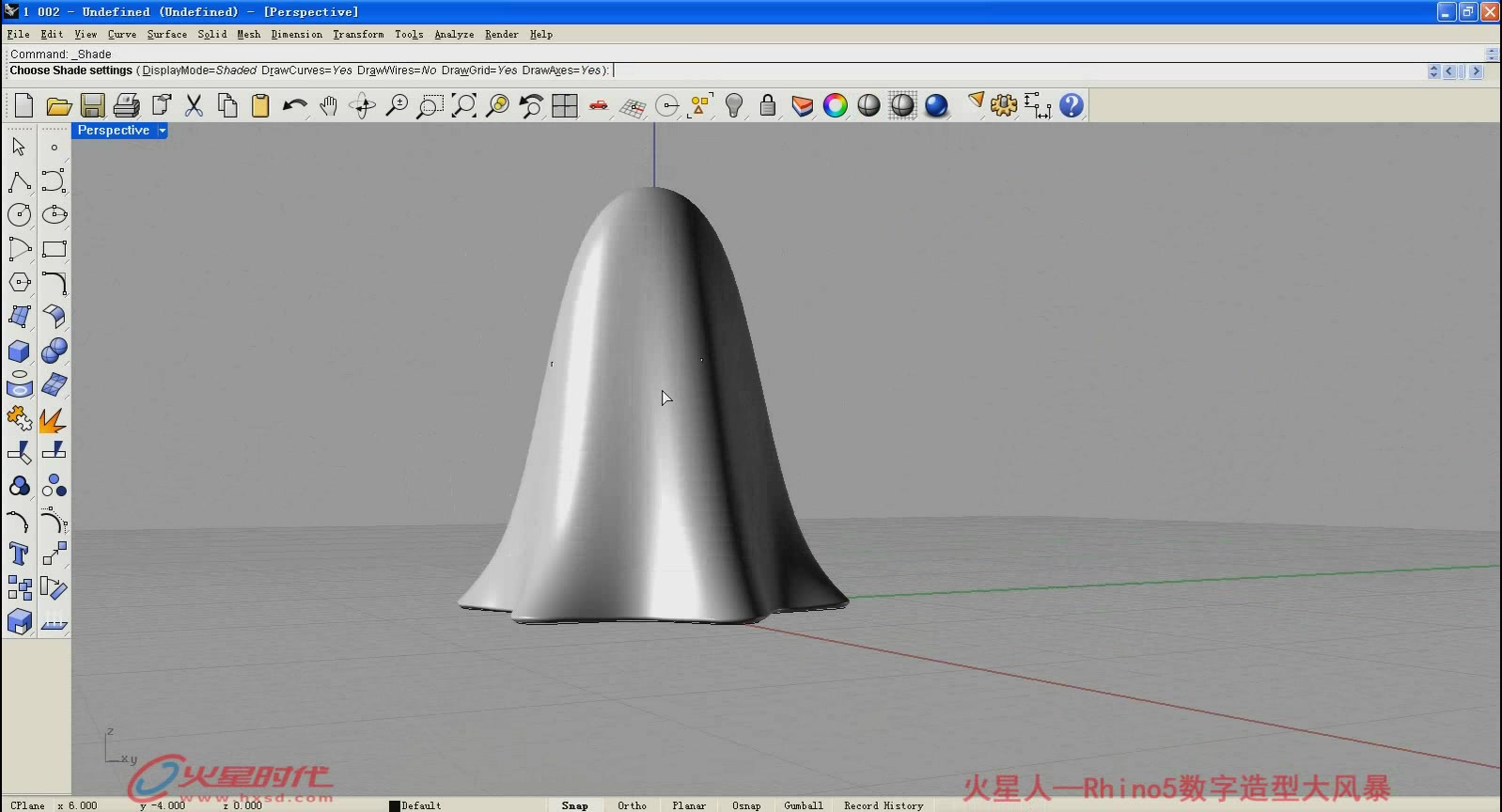Select the Ellipse tool in sidebar
This screenshot has width=1502, height=812.
click(x=55, y=214)
